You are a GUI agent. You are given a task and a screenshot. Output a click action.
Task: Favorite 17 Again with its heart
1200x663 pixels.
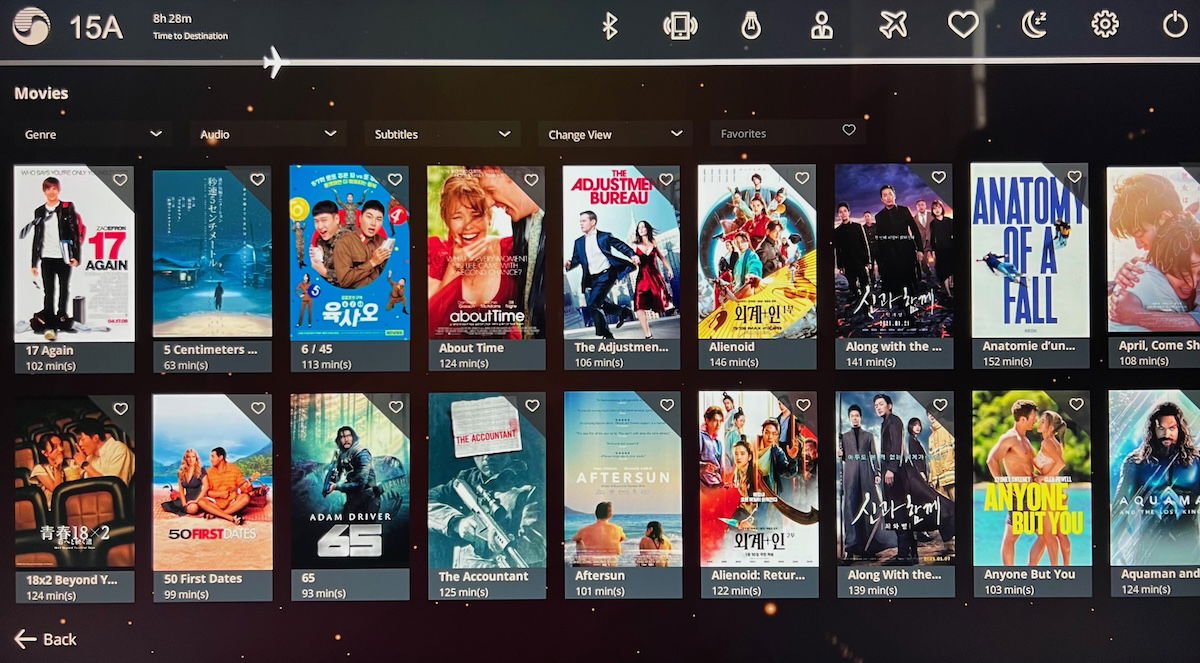pos(120,180)
